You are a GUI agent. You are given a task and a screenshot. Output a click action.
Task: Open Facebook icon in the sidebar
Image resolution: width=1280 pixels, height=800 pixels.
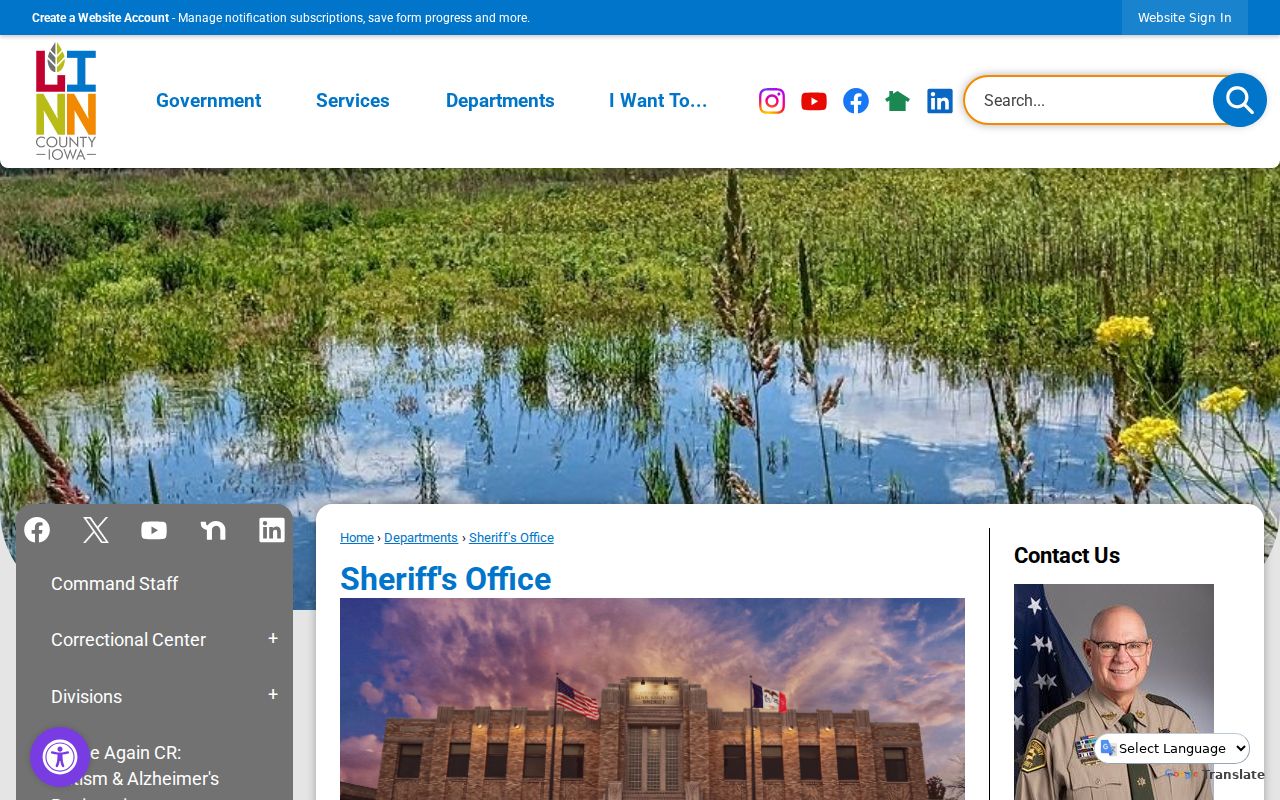37,530
